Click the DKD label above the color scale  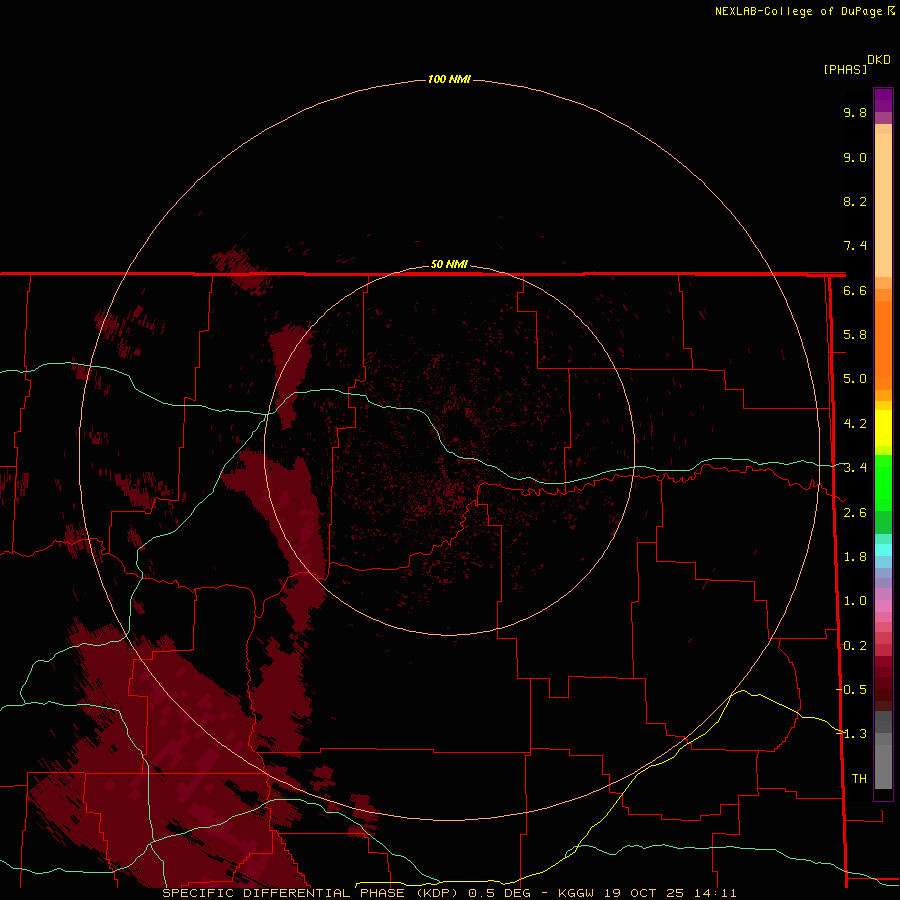click(x=879, y=60)
